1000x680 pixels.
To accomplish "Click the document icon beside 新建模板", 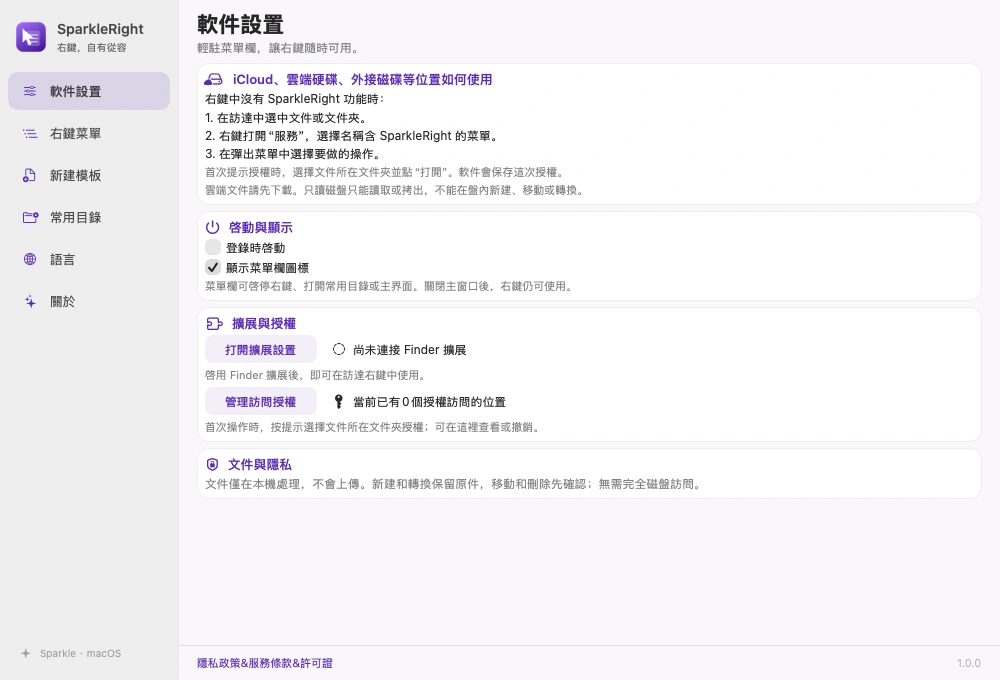I will coord(29,175).
